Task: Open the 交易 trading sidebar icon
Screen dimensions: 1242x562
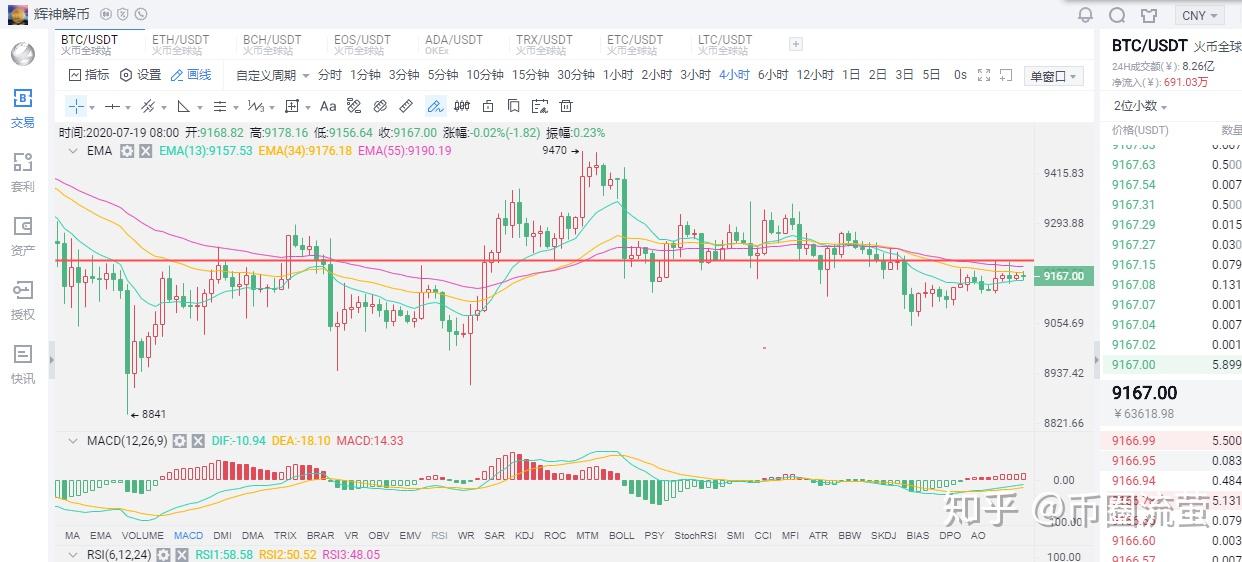Action: [22, 108]
